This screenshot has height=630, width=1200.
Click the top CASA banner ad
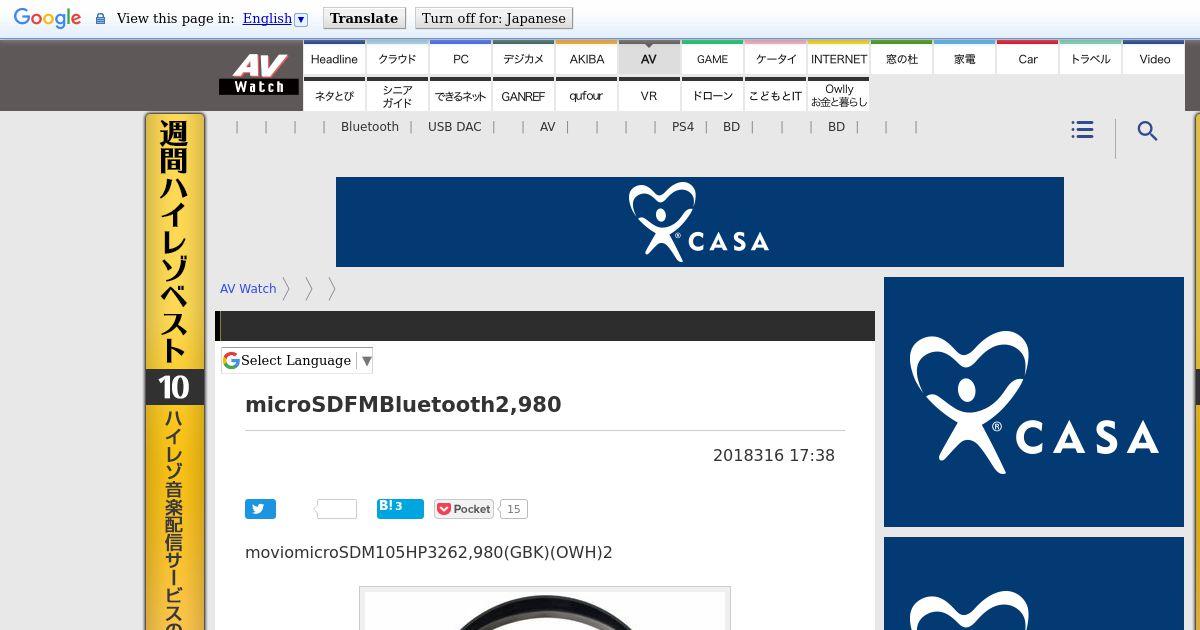[700, 222]
